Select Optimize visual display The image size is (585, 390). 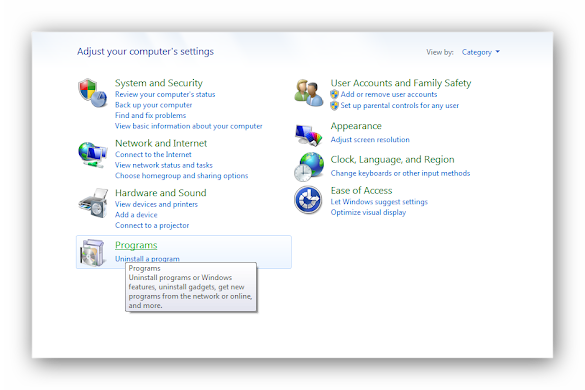[x=368, y=212]
